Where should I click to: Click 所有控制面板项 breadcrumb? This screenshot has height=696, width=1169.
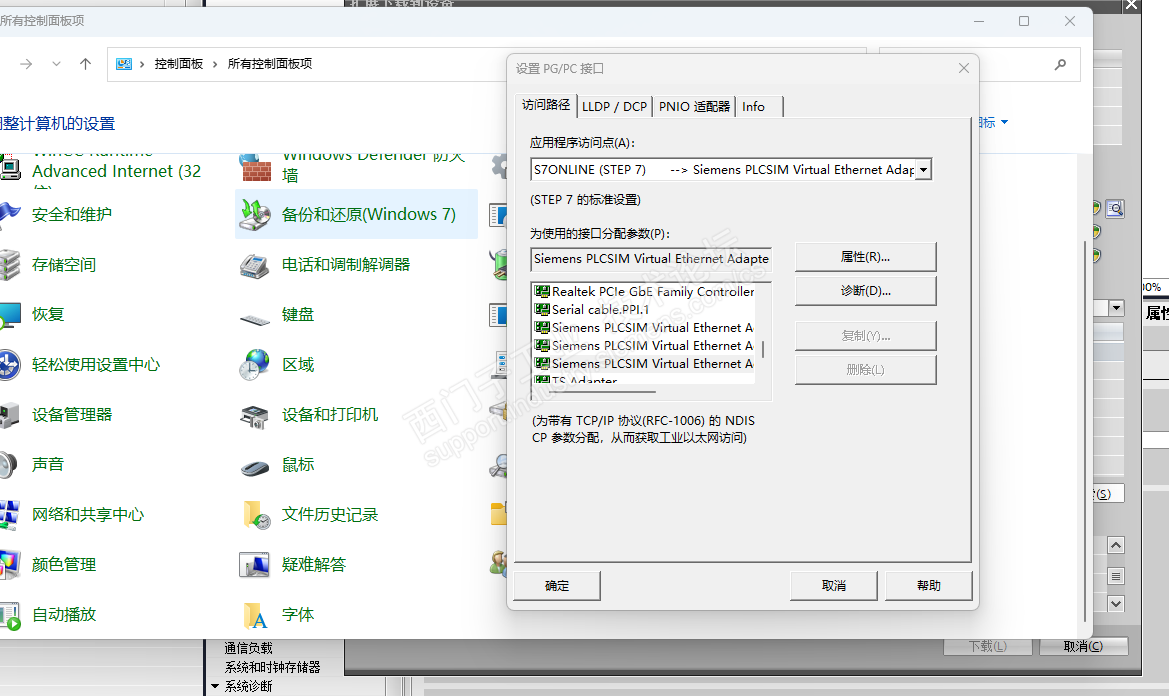(x=270, y=64)
